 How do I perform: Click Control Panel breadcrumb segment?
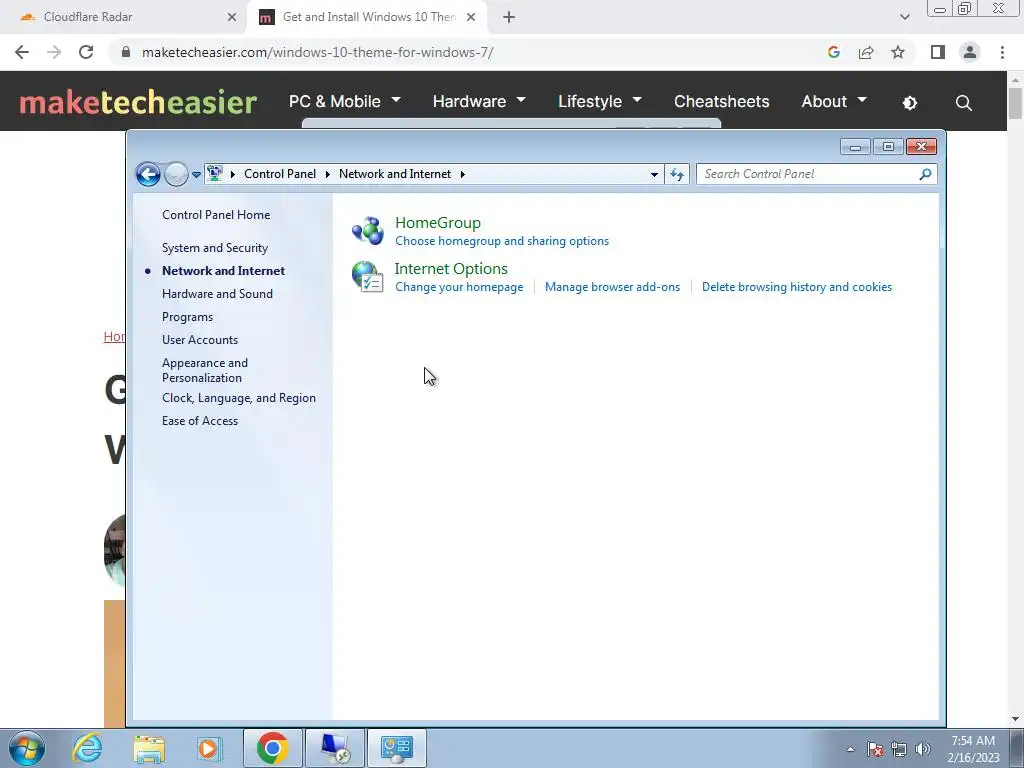tap(280, 174)
